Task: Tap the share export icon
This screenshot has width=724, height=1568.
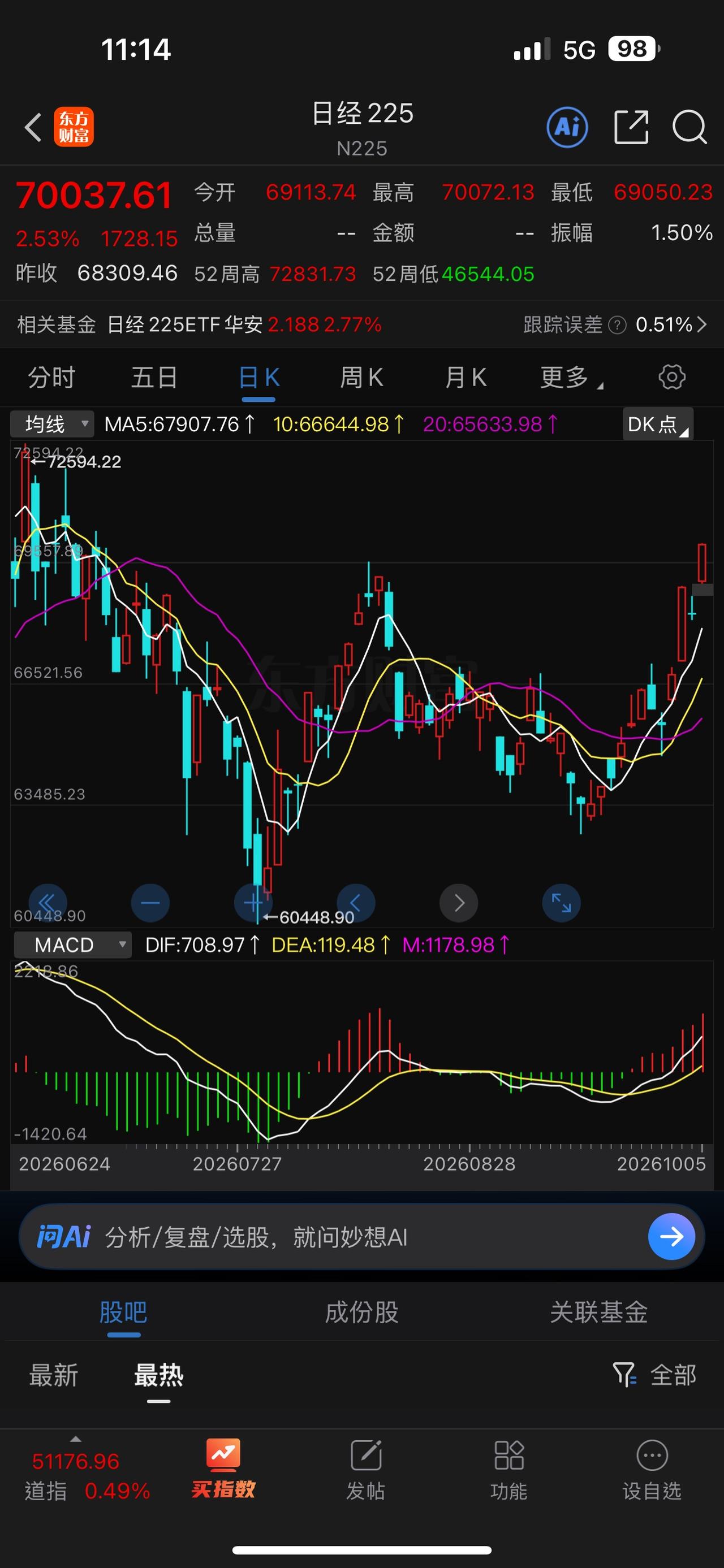Action: pyautogui.click(x=631, y=127)
